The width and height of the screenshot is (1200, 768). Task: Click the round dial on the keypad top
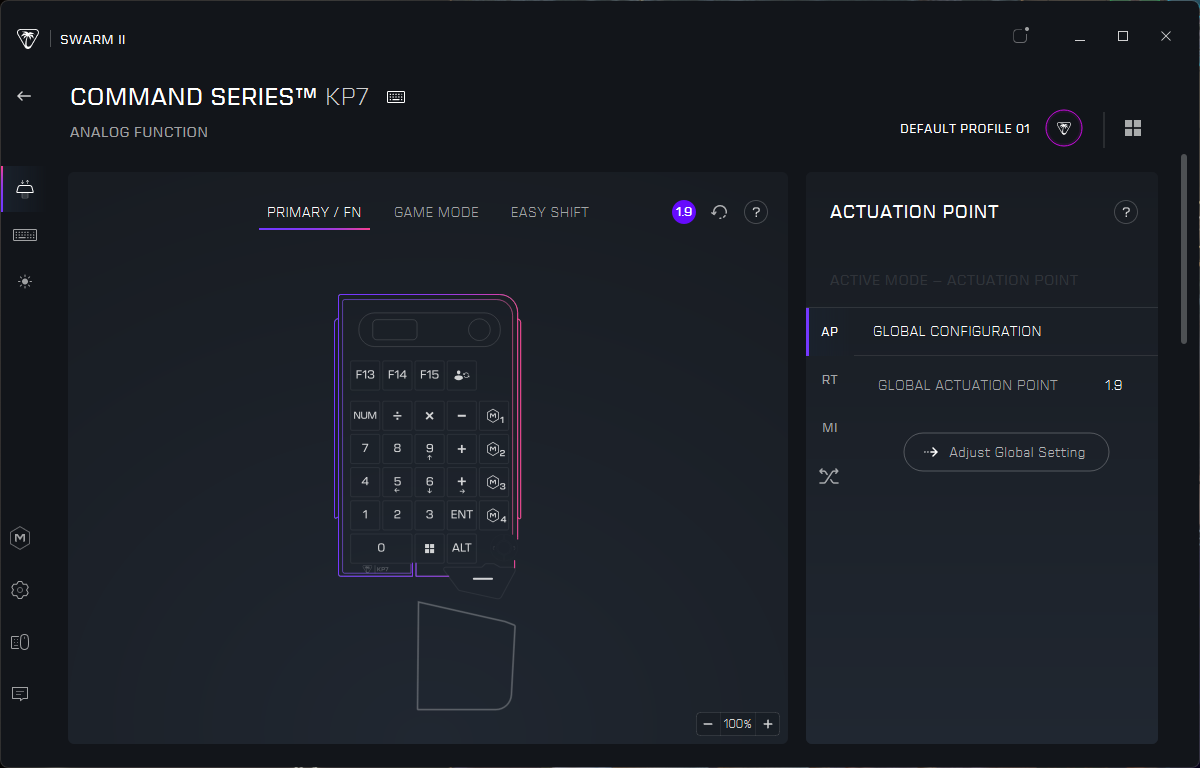(x=480, y=329)
